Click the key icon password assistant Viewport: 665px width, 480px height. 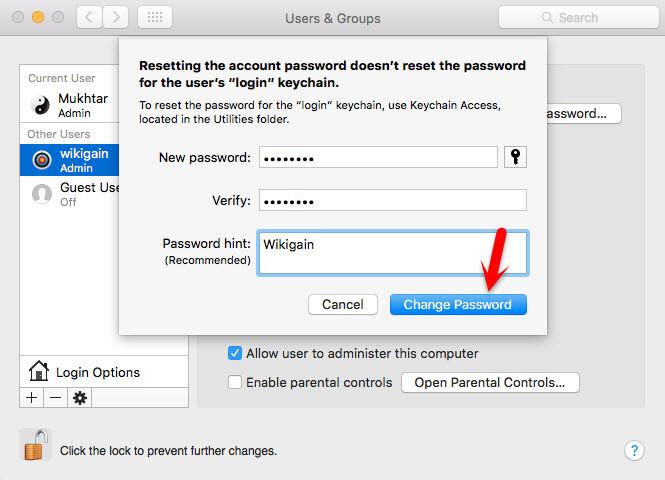click(515, 157)
